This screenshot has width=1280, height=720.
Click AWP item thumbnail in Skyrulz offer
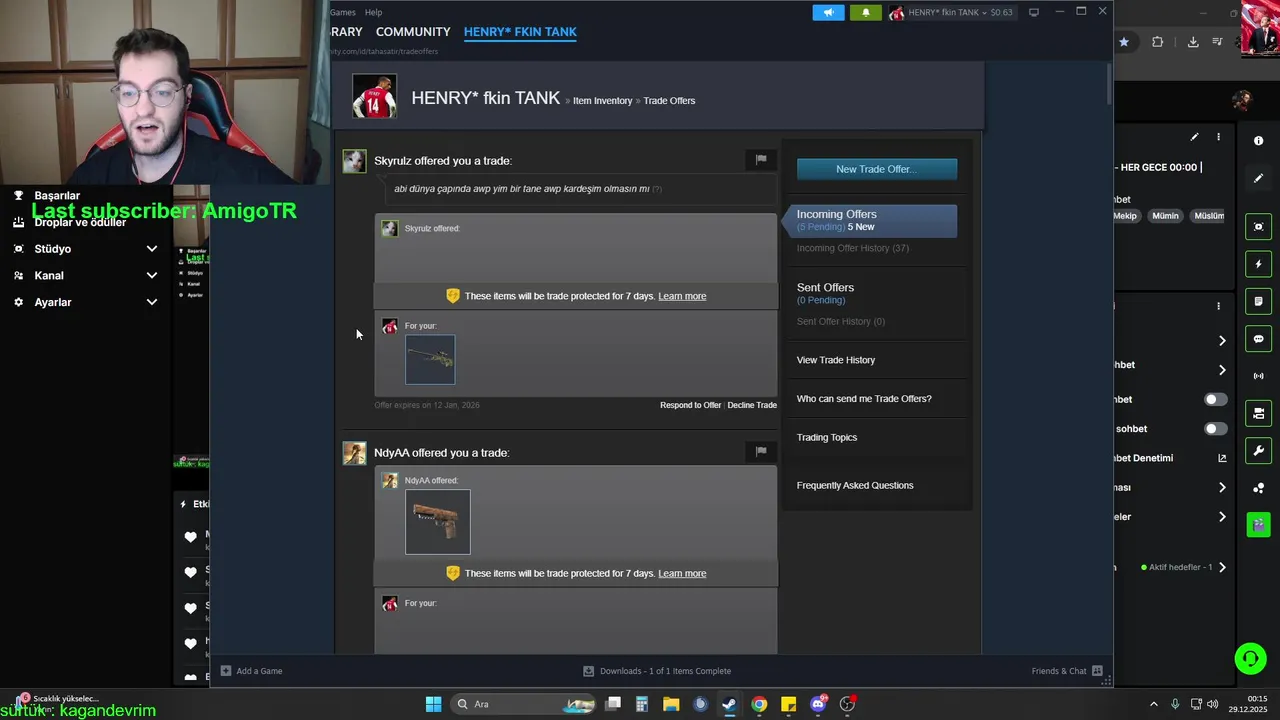pyautogui.click(x=430, y=360)
